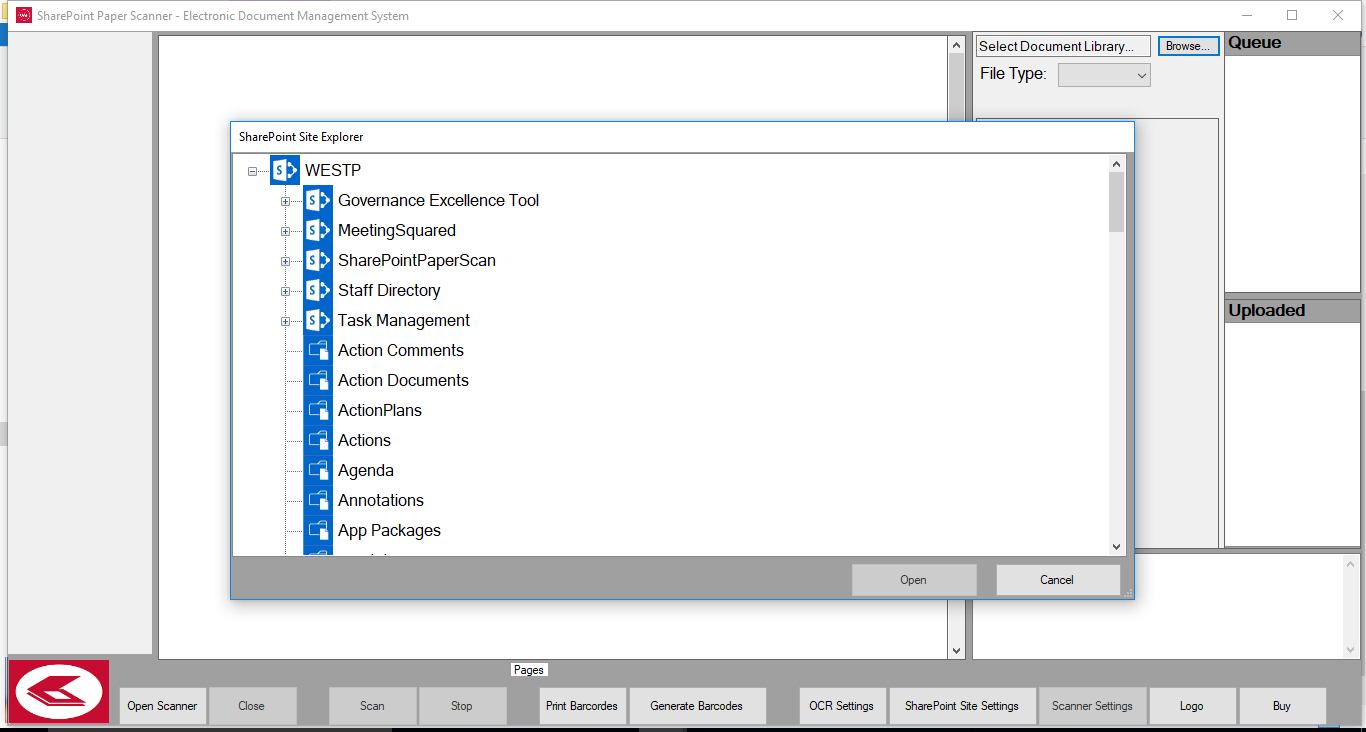This screenshot has width=1366, height=732.
Task: Click the App Packages library icon
Action: point(318,530)
